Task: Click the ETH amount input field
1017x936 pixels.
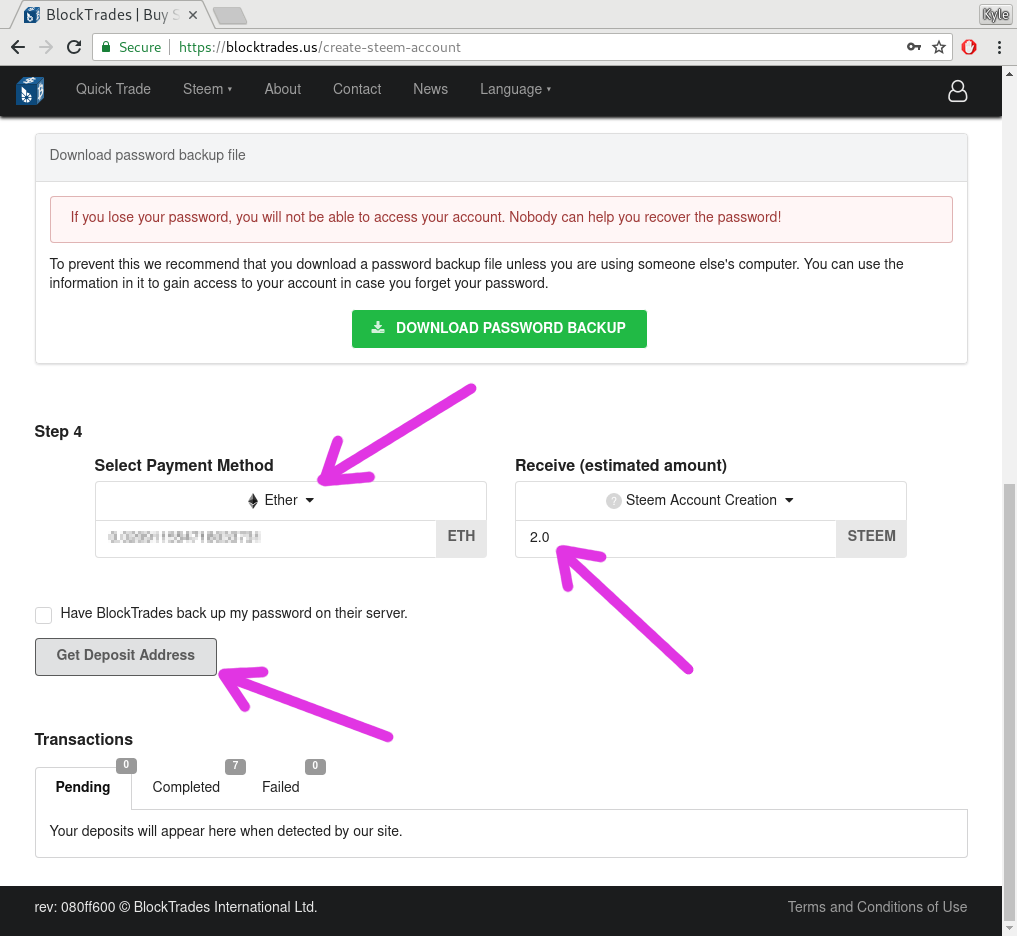Action: (266, 537)
